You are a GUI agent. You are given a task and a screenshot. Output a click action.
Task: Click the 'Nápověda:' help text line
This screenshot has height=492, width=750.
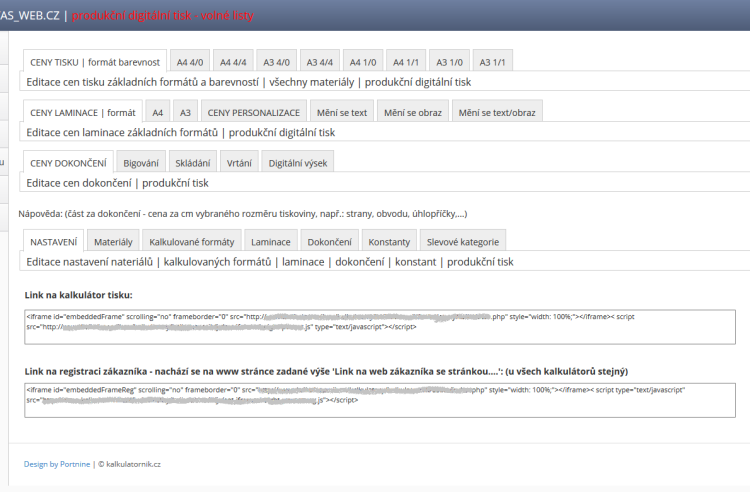tap(243, 214)
